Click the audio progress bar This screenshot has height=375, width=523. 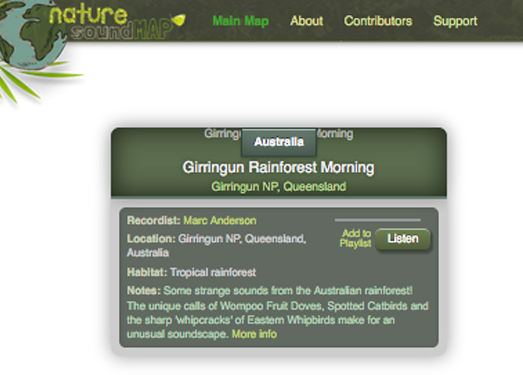378,220
